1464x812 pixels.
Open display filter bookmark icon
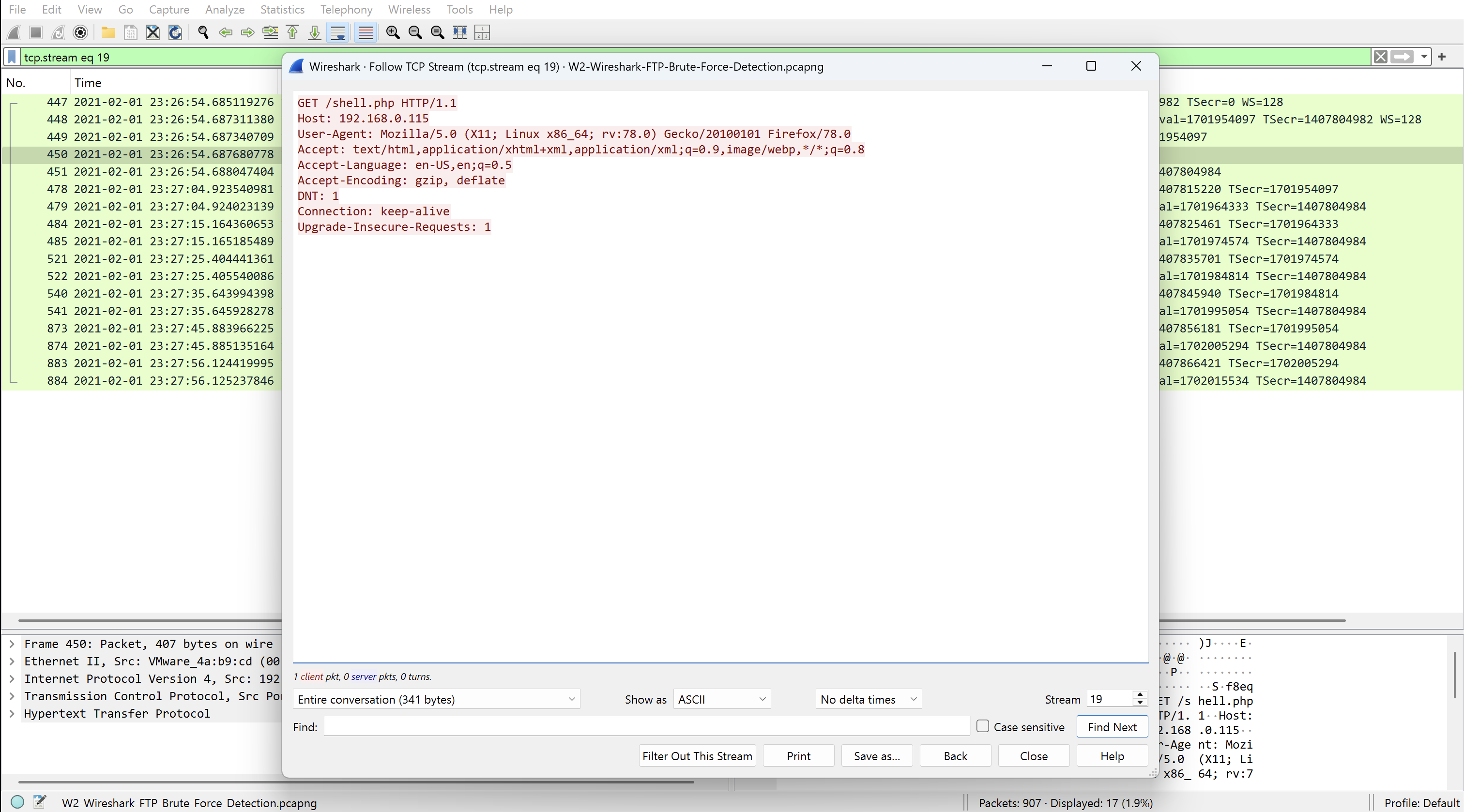(x=11, y=57)
